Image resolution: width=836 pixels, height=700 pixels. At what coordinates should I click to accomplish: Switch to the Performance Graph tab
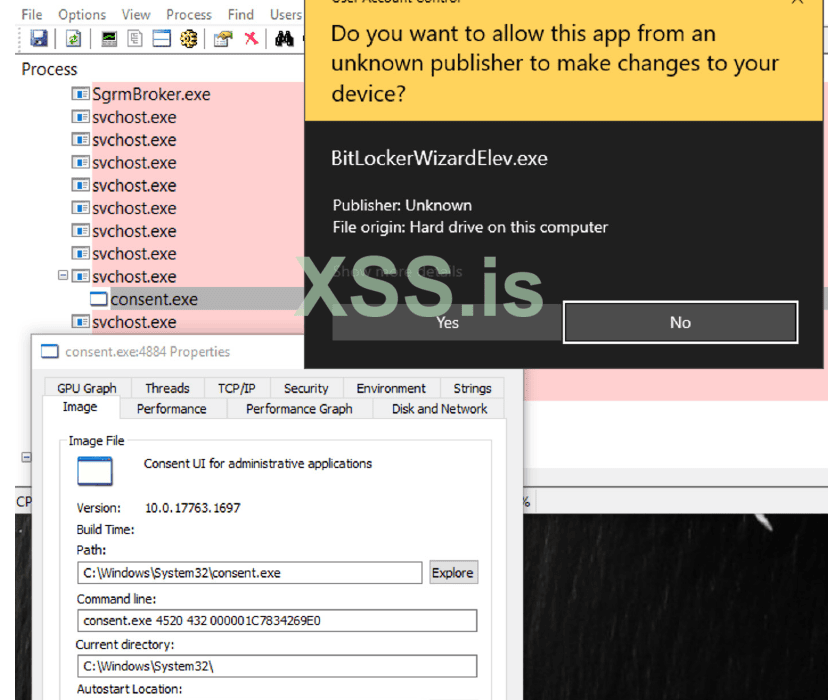tap(299, 409)
